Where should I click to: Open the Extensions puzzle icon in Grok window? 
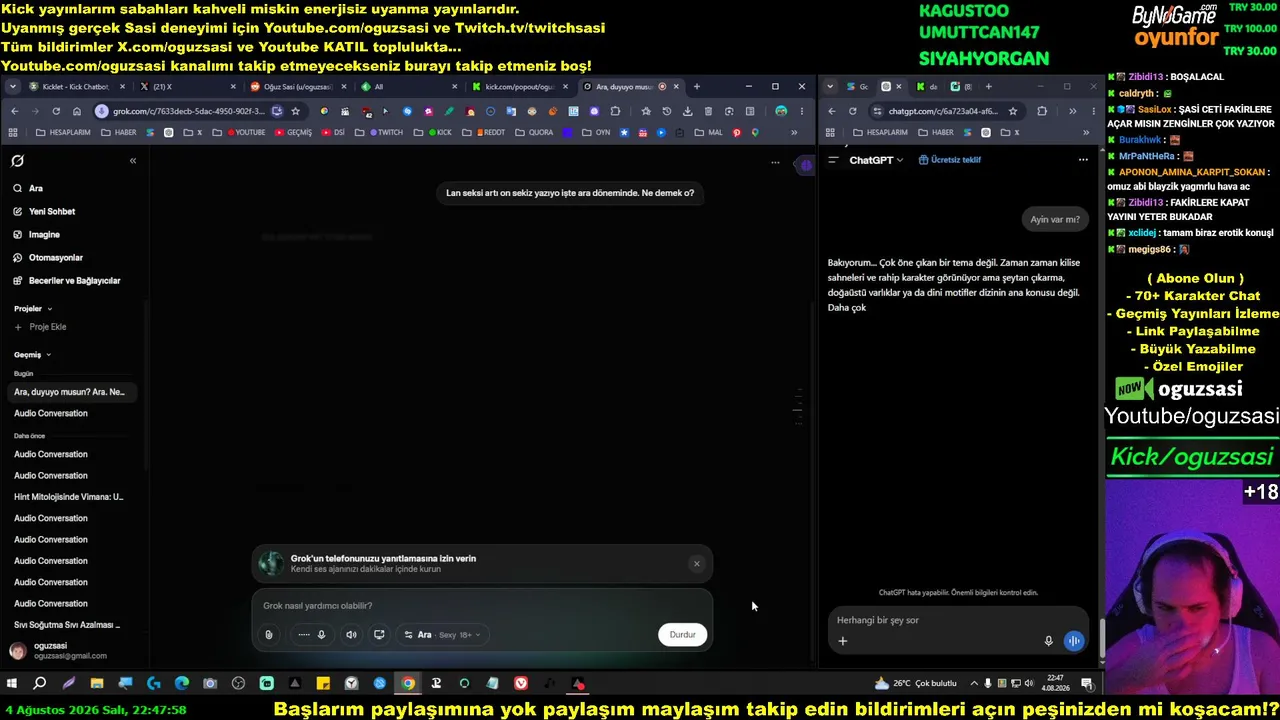615,111
